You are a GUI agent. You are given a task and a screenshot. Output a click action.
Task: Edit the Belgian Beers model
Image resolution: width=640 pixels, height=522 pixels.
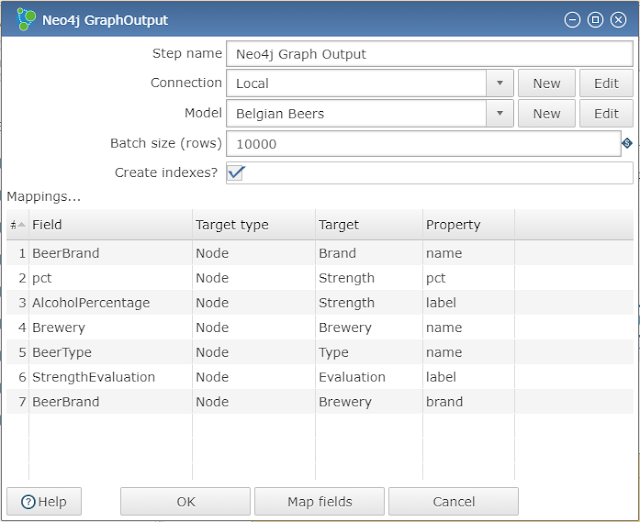[606, 114]
